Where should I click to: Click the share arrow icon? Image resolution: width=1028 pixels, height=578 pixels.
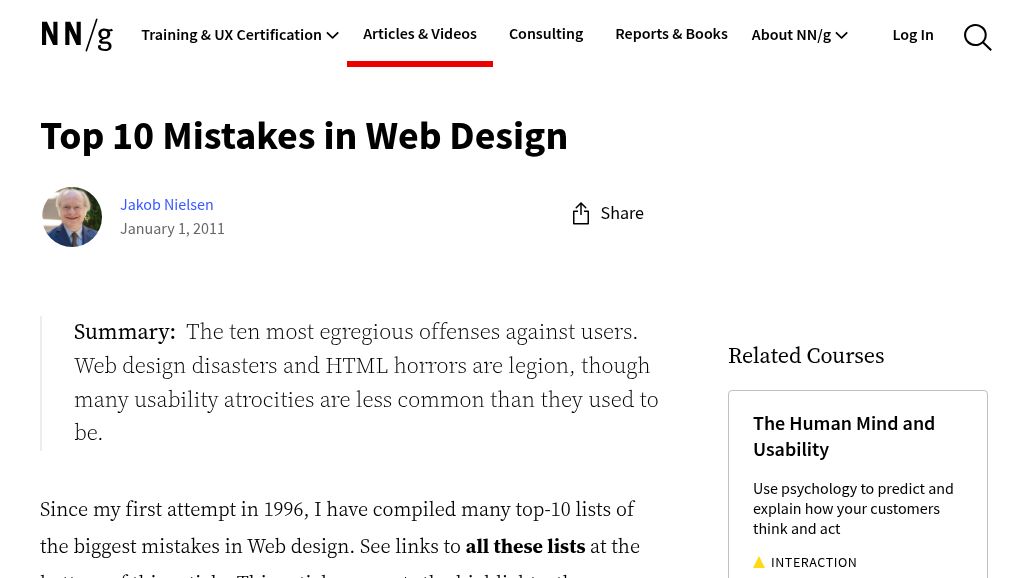point(581,213)
